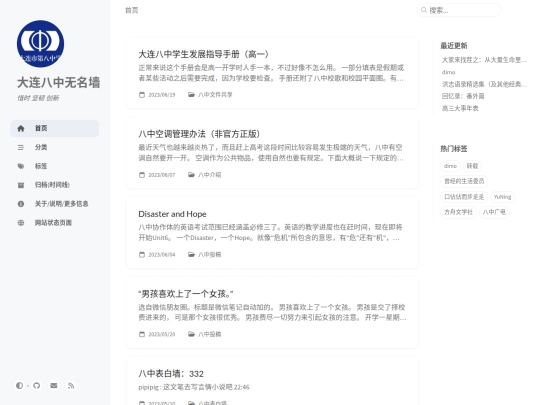Click folder icon under 男孩喜欢上了一个女孩 post
Image resolution: width=540 pixels, height=405 pixels.
(191, 334)
